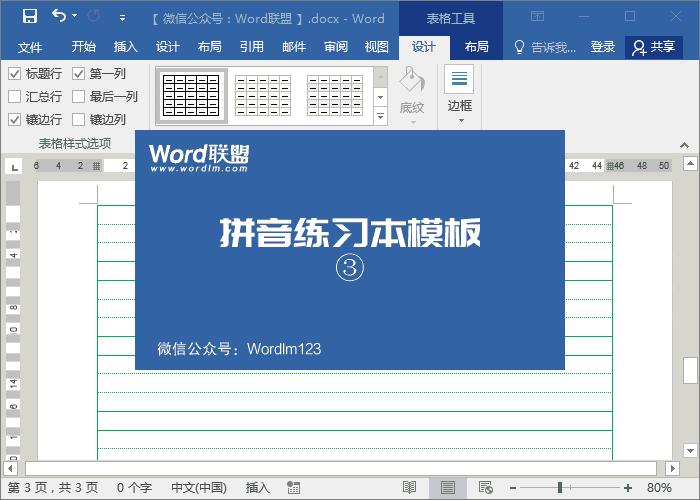Click the Save icon in quick access toolbar
This screenshot has width=700, height=500.
[x=30, y=16]
